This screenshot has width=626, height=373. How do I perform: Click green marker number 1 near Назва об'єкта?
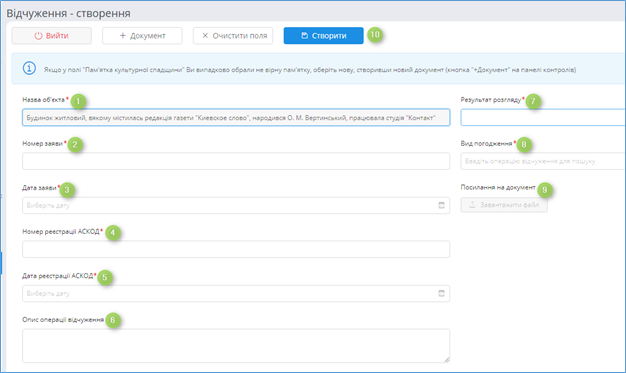coord(78,101)
